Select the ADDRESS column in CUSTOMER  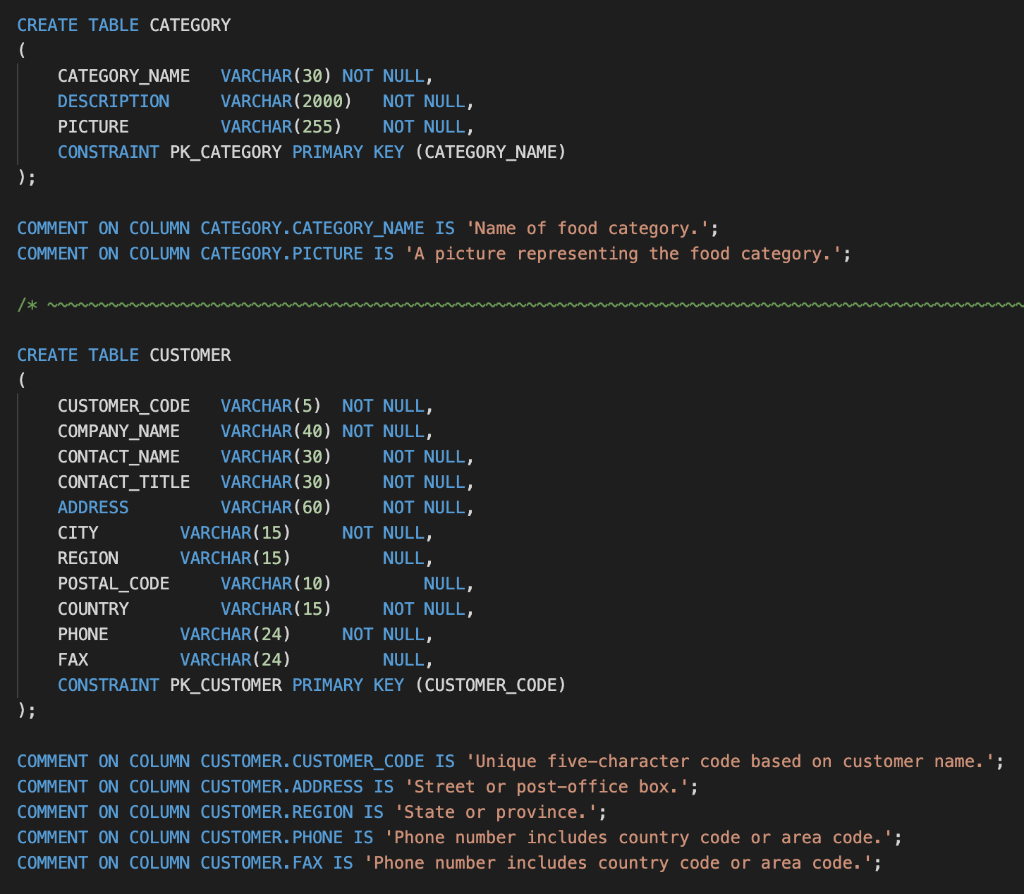[x=92, y=507]
